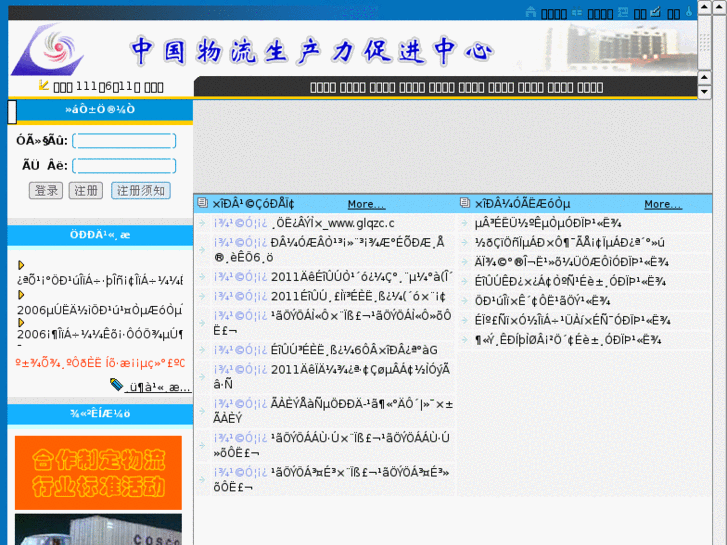
Task: Click the swirl logo beside the site title
Action: pos(48,49)
